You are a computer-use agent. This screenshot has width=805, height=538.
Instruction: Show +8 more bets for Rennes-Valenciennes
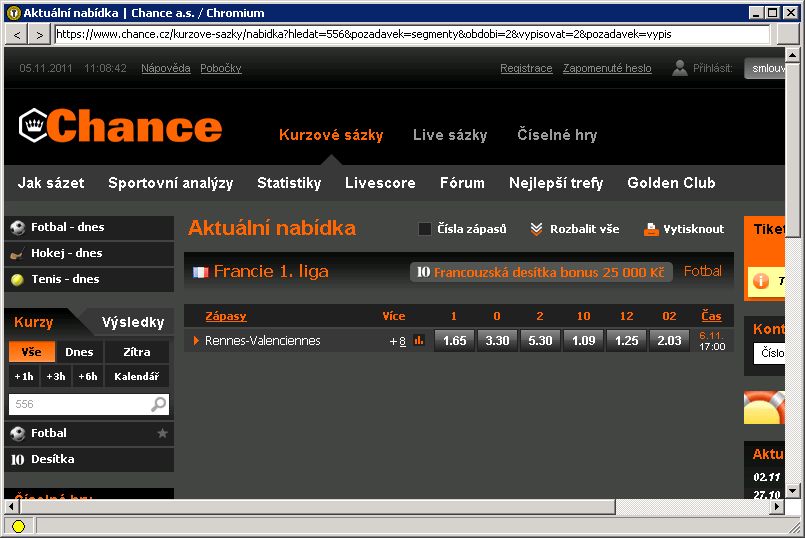point(398,341)
